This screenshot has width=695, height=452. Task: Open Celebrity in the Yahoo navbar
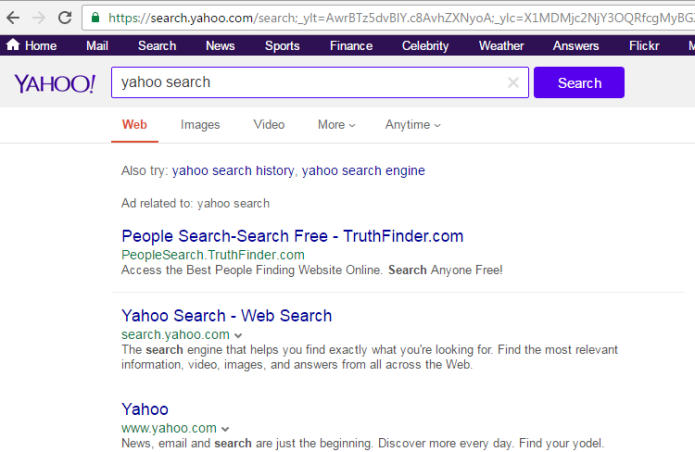425,46
